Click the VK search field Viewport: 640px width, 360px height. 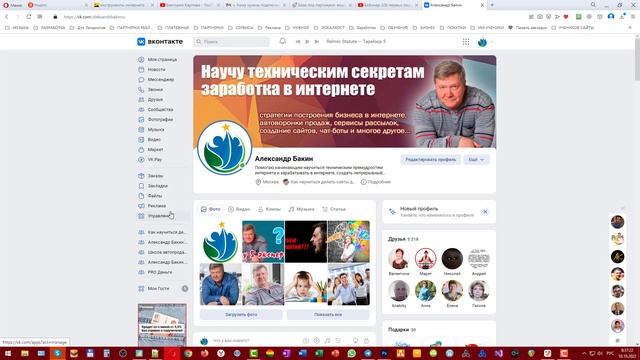pos(231,42)
